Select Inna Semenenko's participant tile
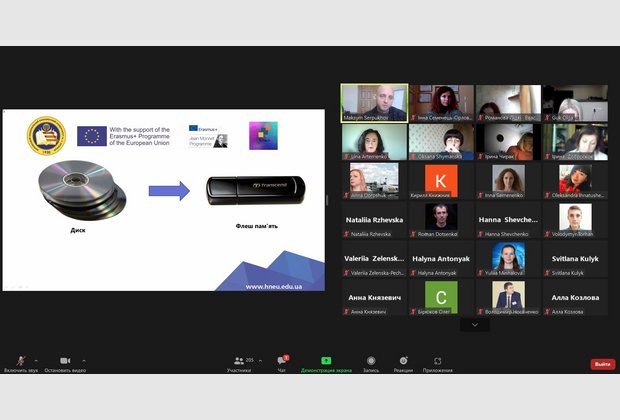Viewport: 620px width, 420px height. (508, 181)
